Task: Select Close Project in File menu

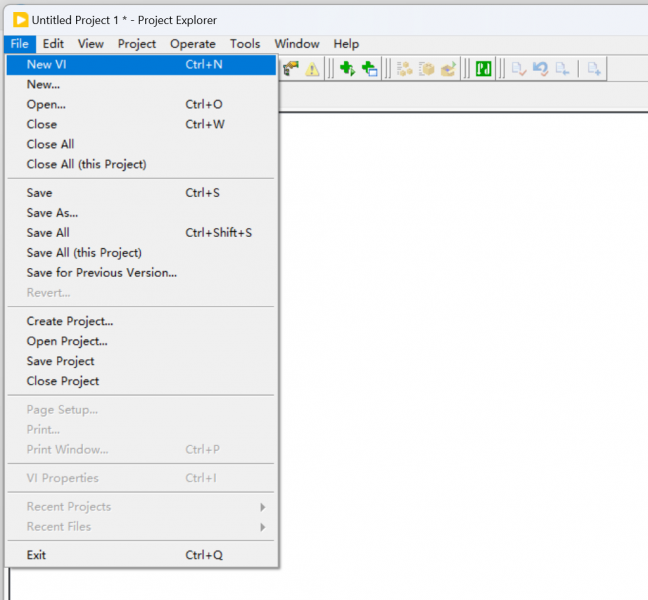Action: click(141, 381)
